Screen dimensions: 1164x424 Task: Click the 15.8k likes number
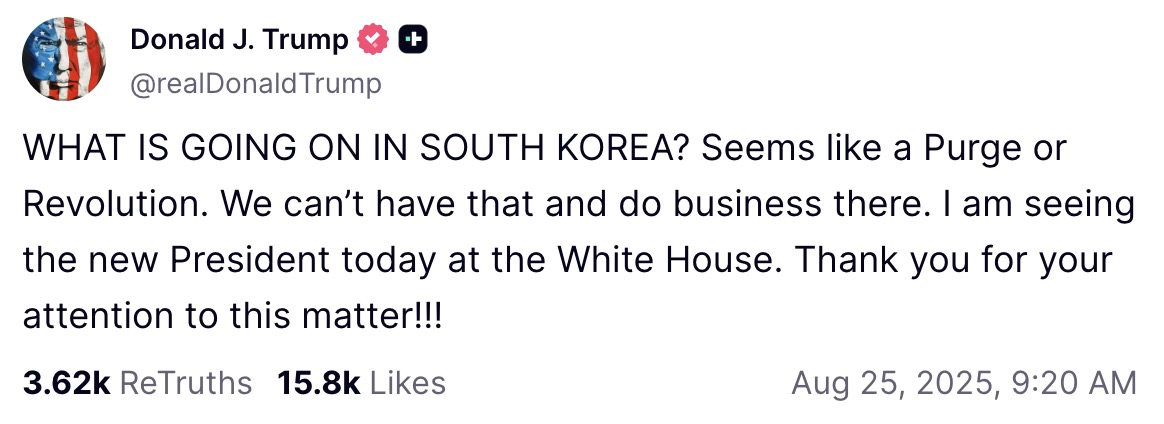pyautogui.click(x=319, y=382)
